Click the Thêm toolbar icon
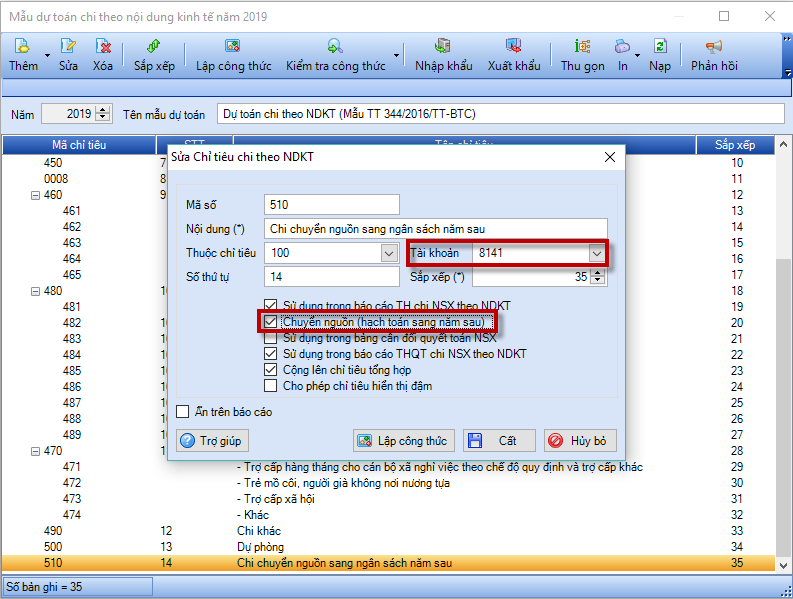The height and width of the screenshot is (599, 793). click(x=22, y=47)
